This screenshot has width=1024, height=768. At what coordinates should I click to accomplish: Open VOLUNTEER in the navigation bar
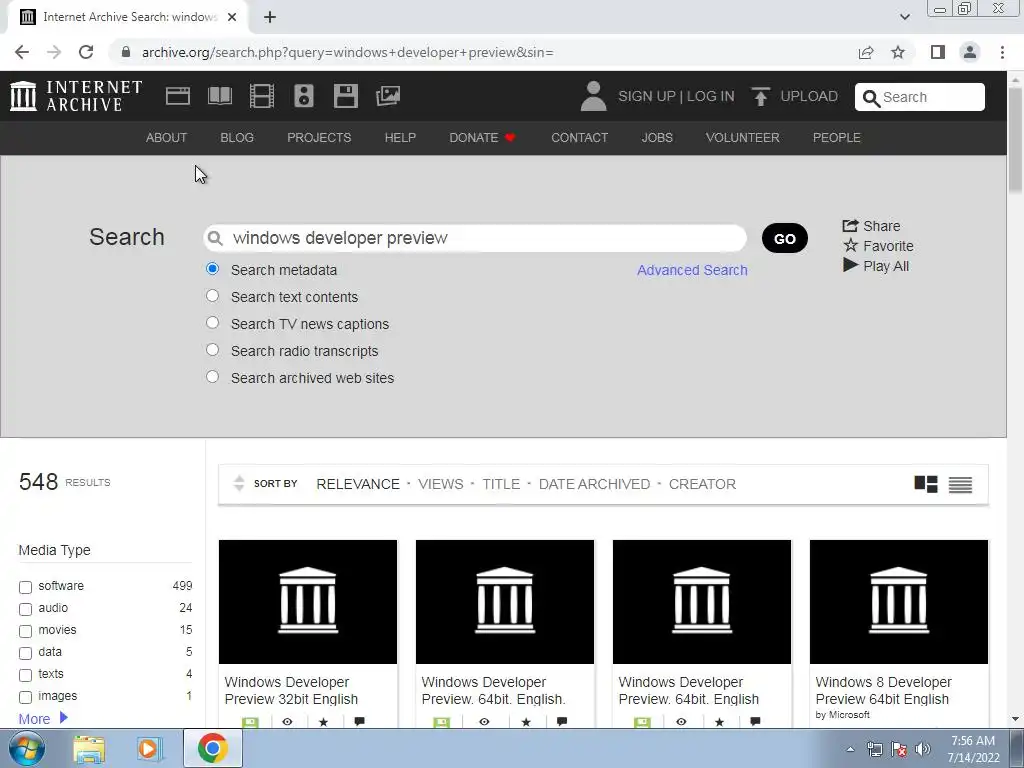coord(743,138)
